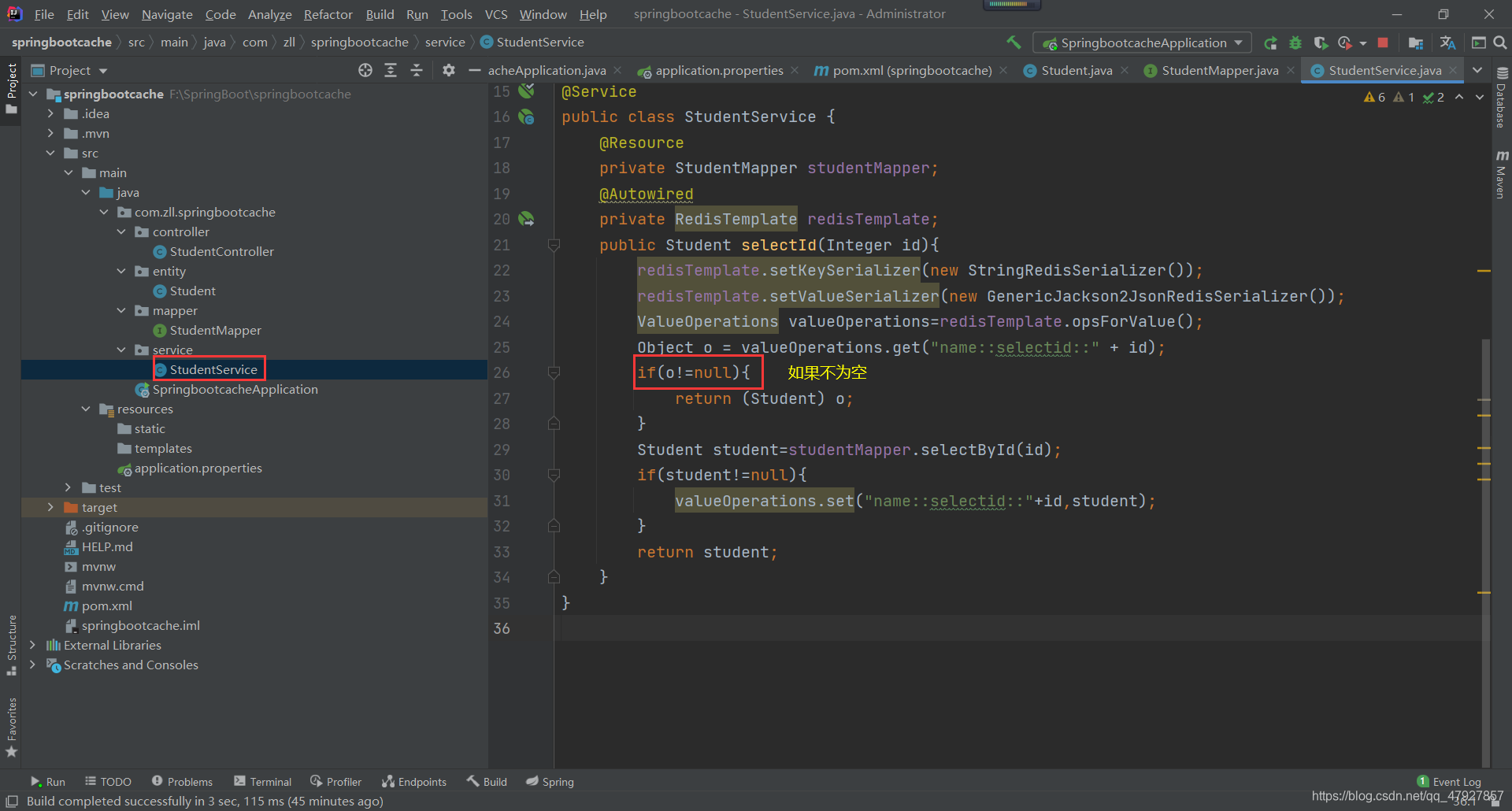Close the Student.java tab
The image size is (1512, 811).
tap(1125, 70)
